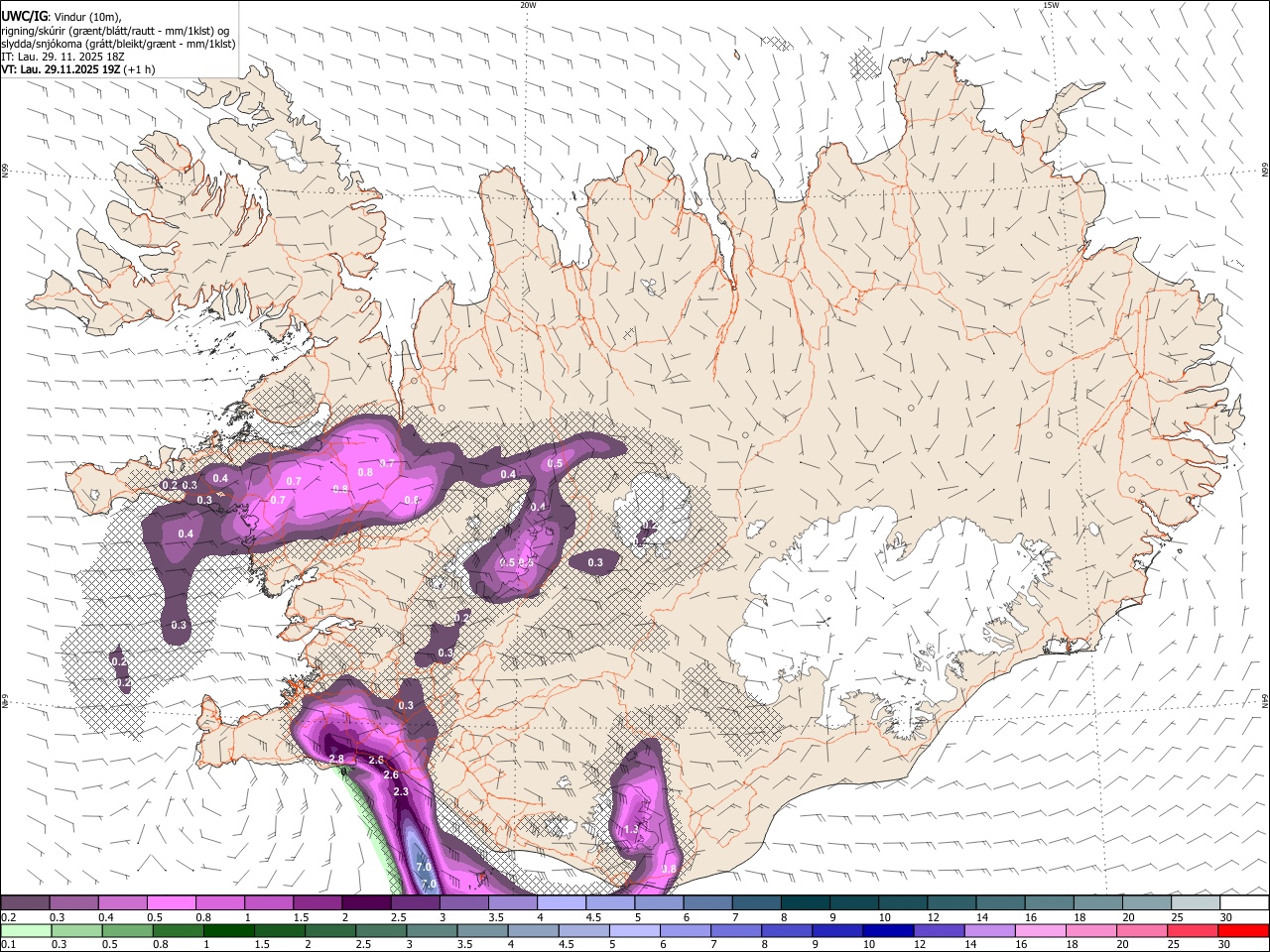This screenshot has width=1270, height=952.
Task: Click the bright red rain swatch labeled 30
Action: coord(1242,931)
